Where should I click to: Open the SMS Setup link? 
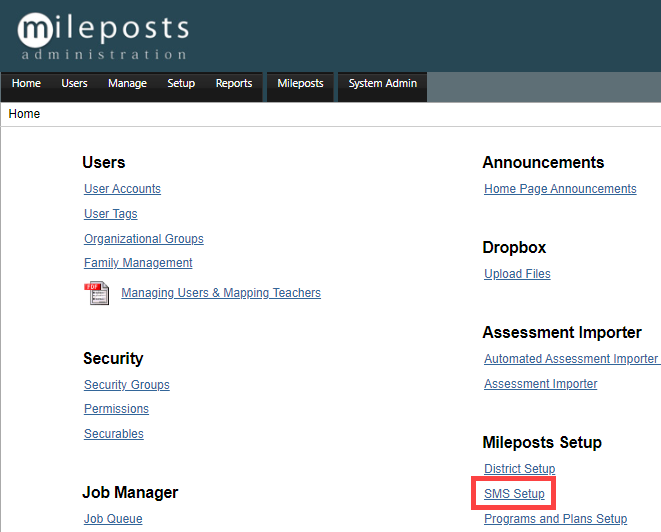[514, 493]
